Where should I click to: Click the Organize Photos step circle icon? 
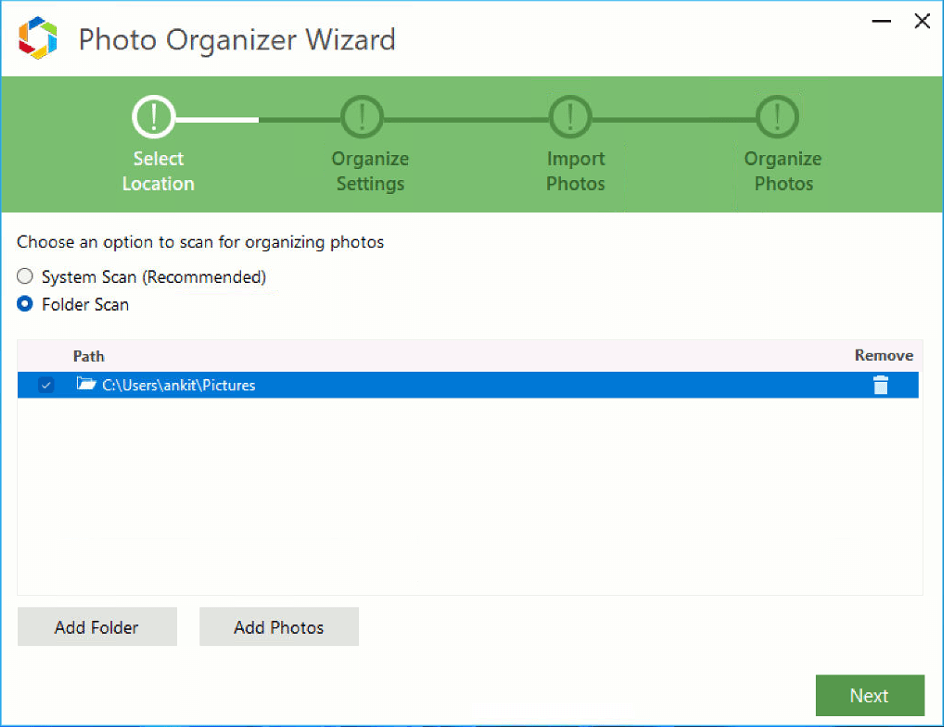[777, 118]
